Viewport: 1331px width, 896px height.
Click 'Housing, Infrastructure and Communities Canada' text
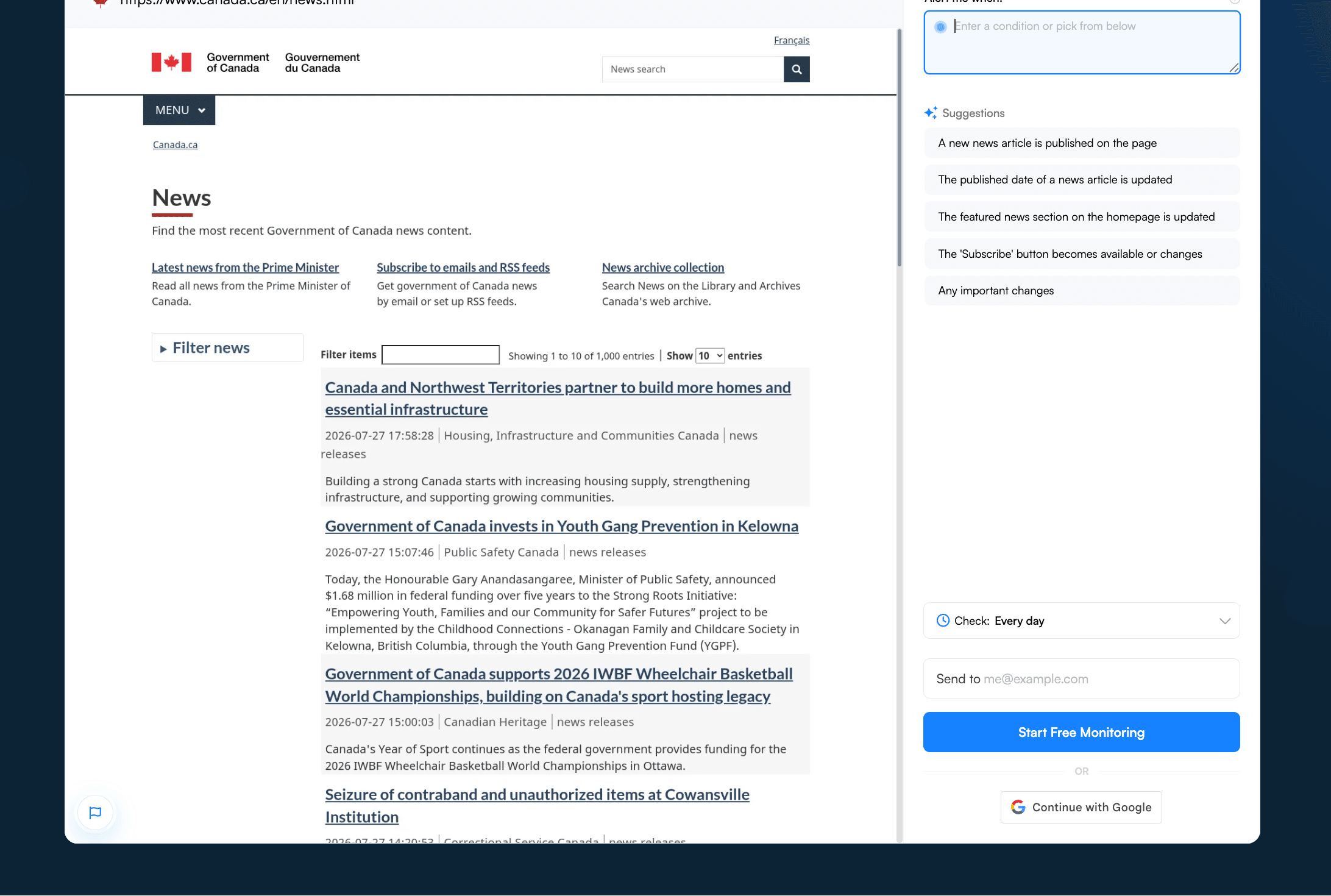click(581, 436)
